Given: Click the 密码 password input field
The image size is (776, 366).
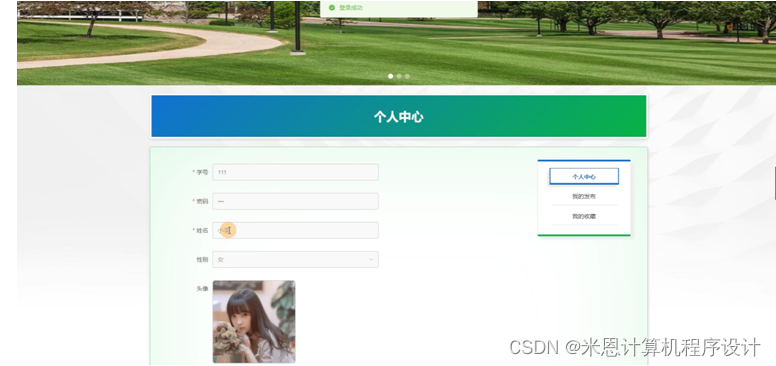Looking at the screenshot, I should pos(295,201).
